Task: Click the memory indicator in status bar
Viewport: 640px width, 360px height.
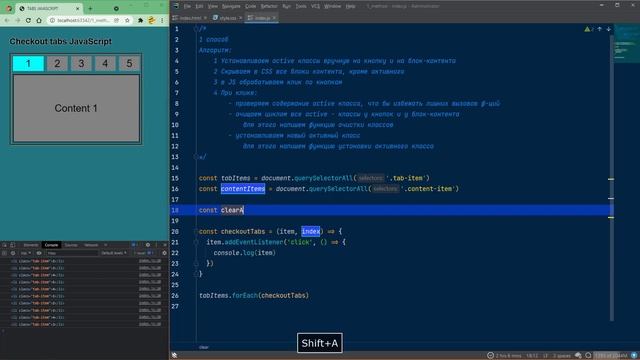Action: click(611, 356)
